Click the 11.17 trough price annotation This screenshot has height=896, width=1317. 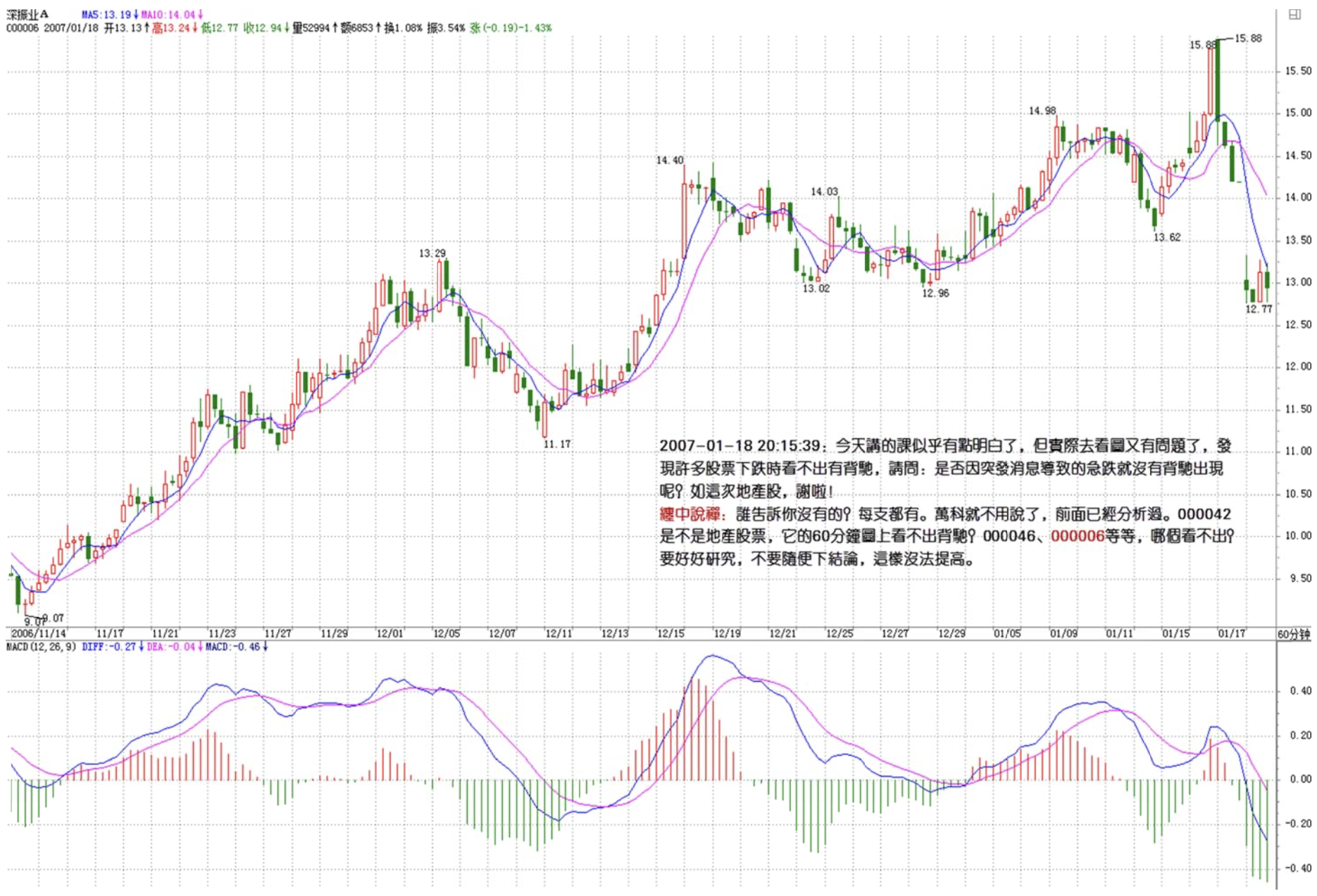pyautogui.click(x=557, y=444)
